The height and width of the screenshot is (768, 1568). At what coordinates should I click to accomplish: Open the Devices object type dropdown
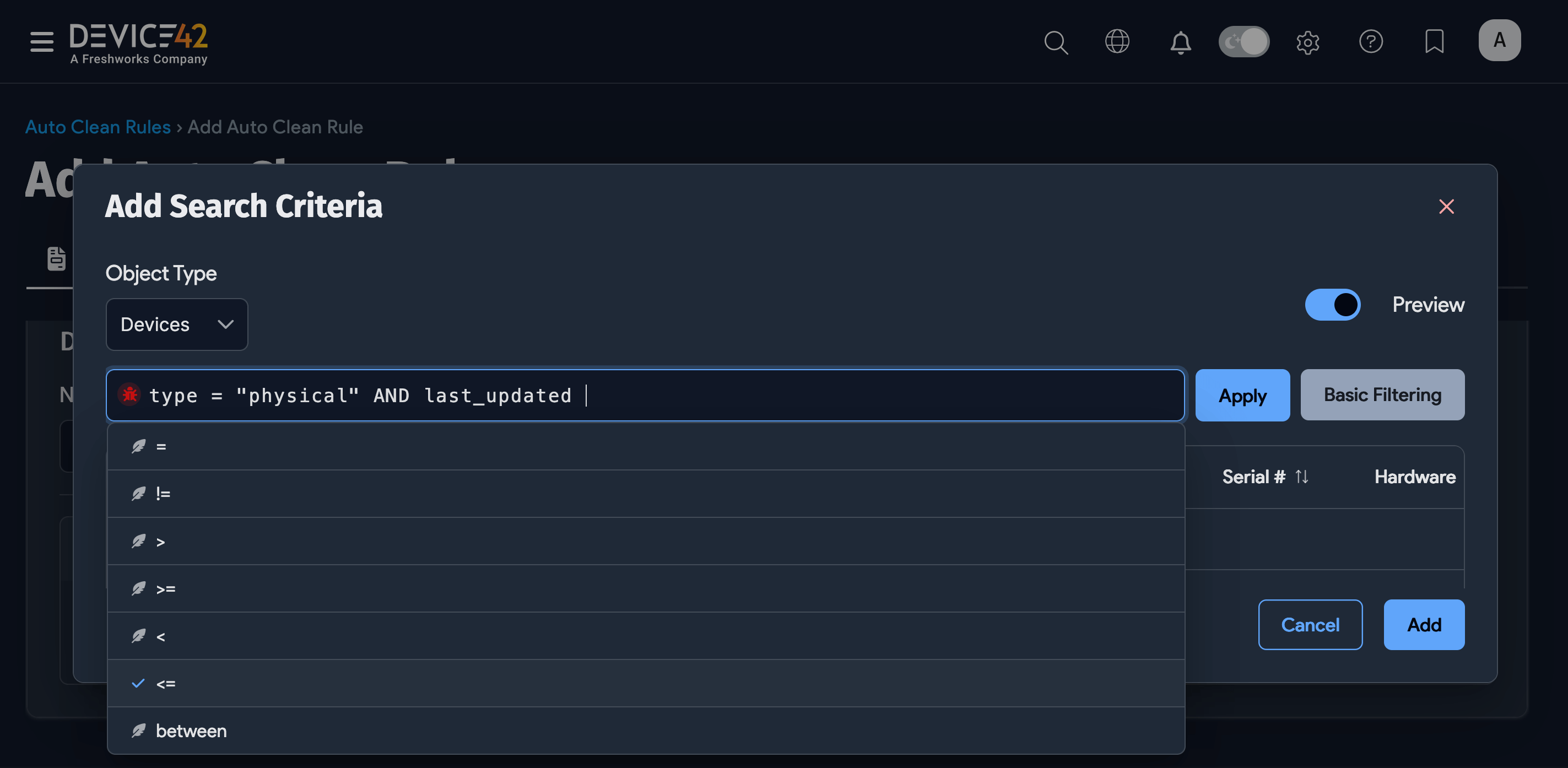point(176,324)
